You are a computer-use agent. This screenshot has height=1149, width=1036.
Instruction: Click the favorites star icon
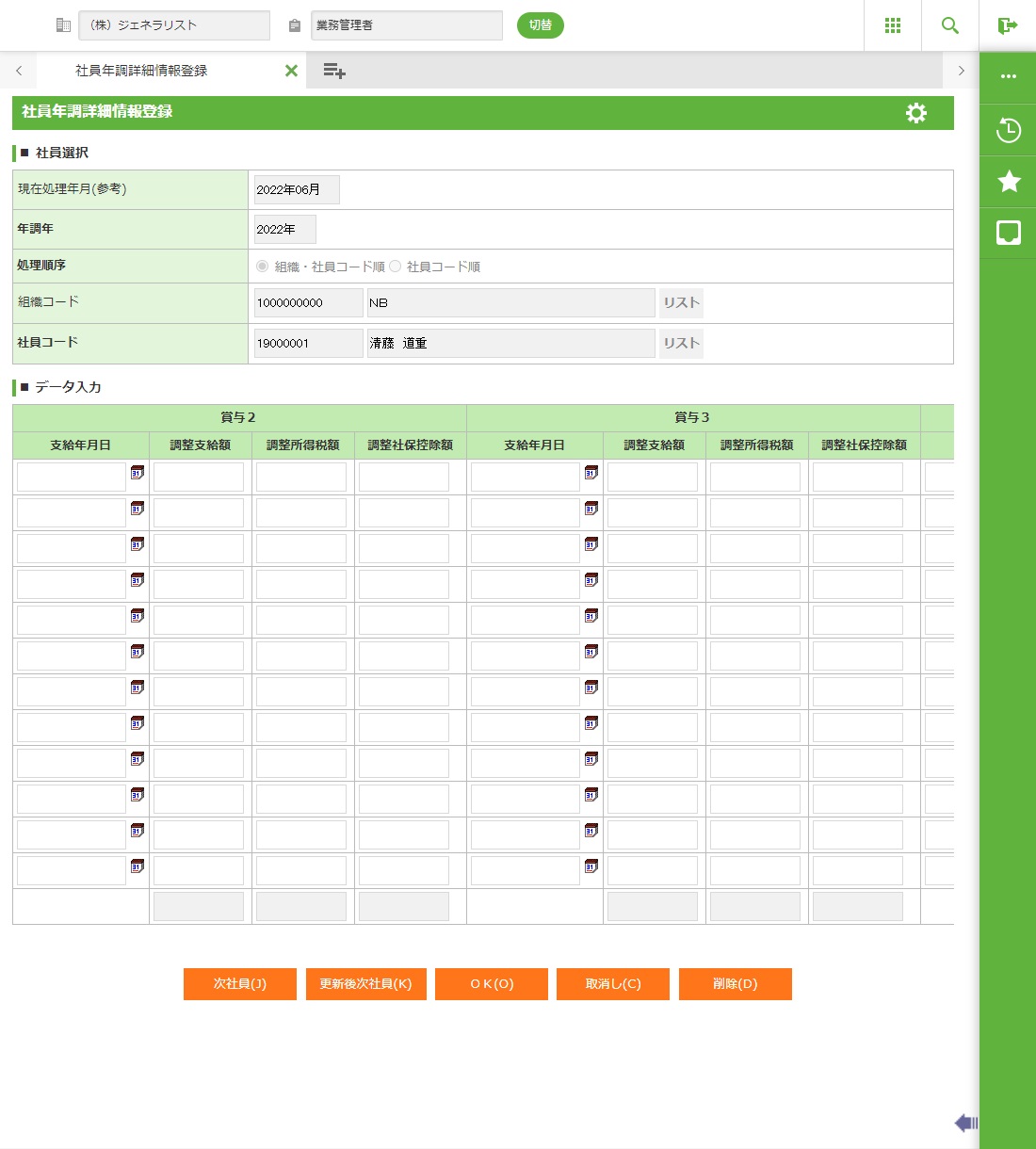click(1008, 181)
